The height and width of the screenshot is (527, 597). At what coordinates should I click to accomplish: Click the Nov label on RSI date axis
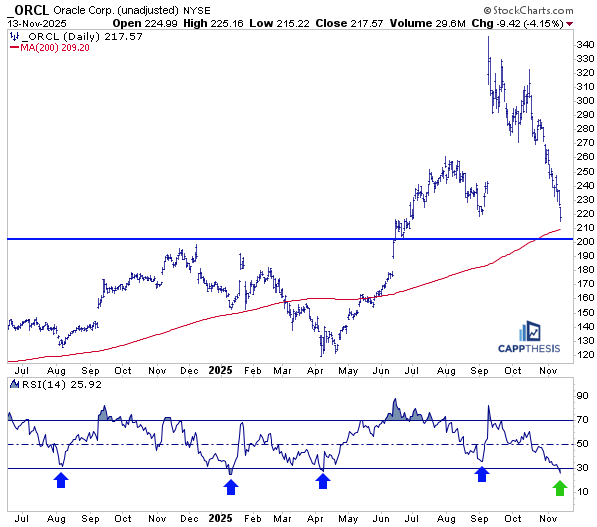click(548, 519)
